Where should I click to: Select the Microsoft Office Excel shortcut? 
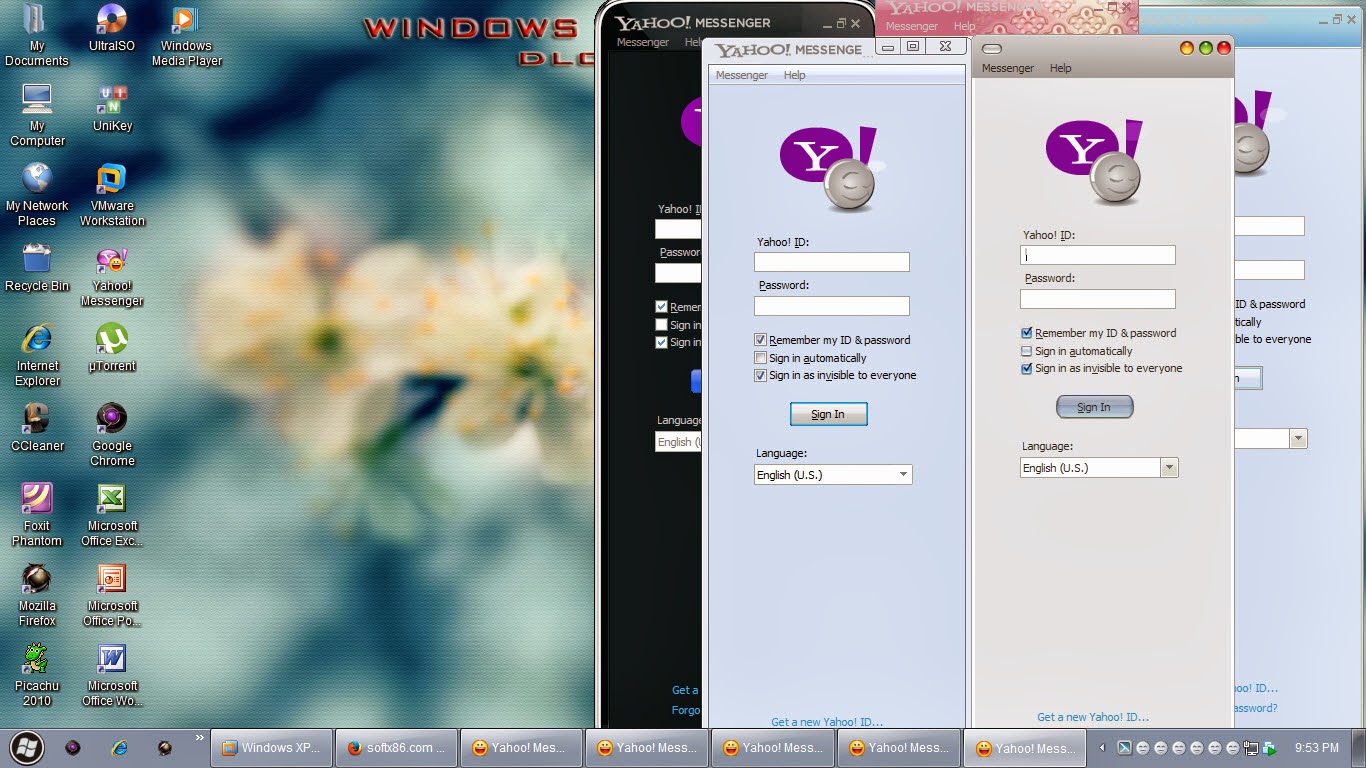click(112, 515)
